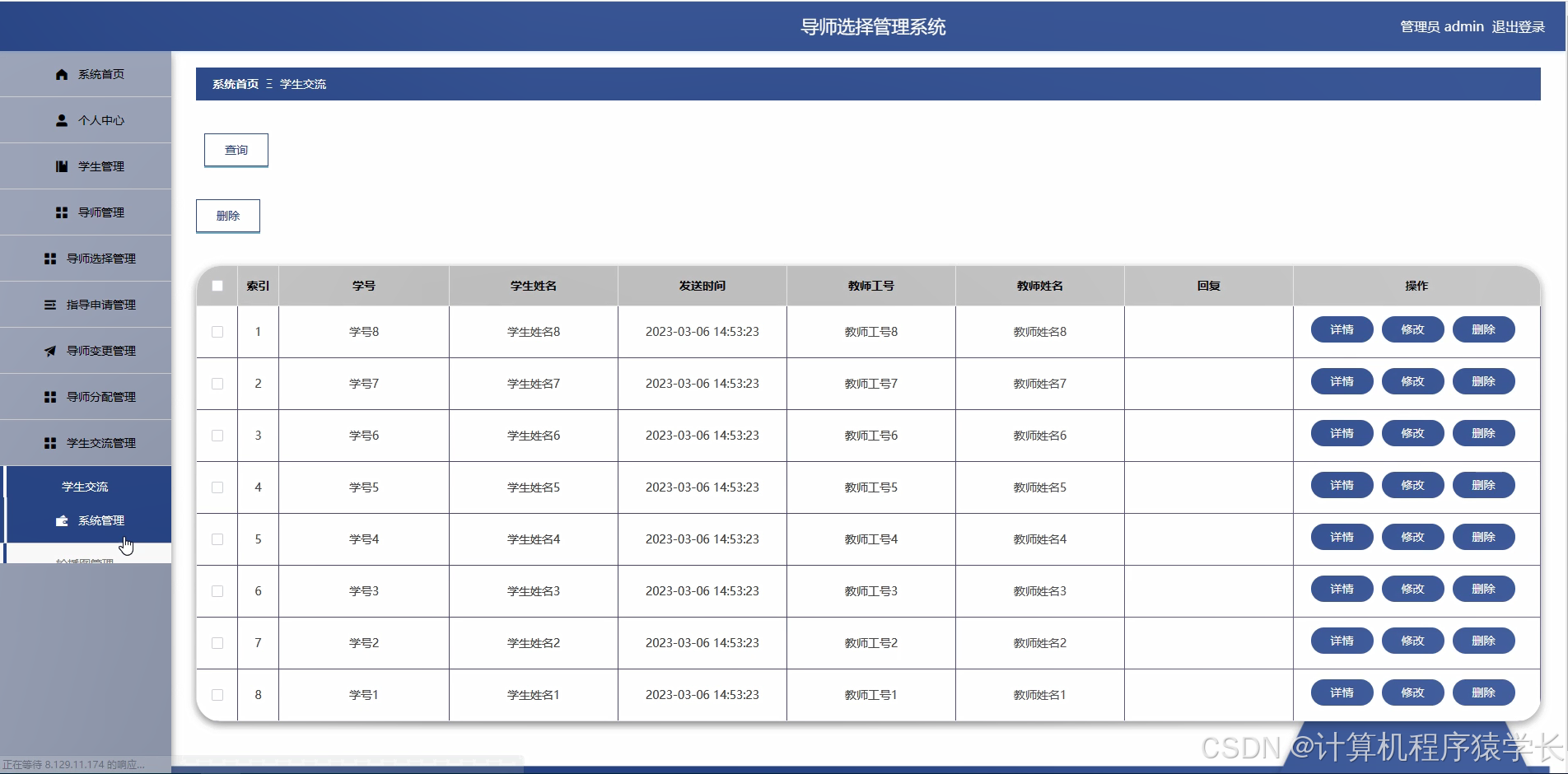Click 修改 for row 学号3
Viewport: 1568px width, 774px height.
1412,589
